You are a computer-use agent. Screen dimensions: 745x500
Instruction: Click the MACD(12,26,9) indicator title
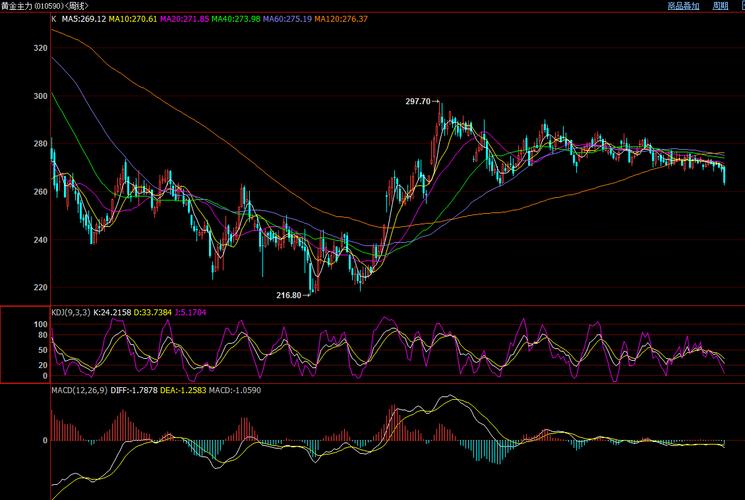click(79, 390)
